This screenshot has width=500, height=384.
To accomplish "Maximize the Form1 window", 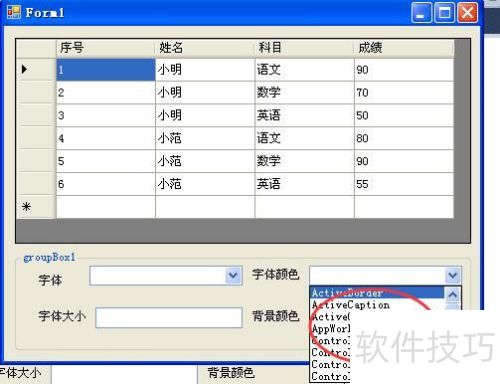I will (444, 13).
